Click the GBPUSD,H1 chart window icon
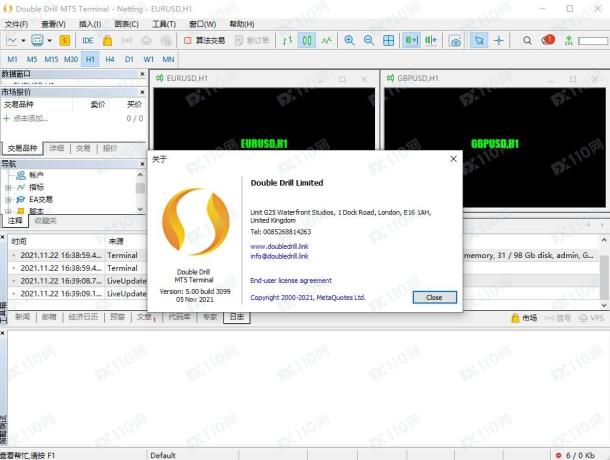The image size is (610, 460). tap(390, 78)
